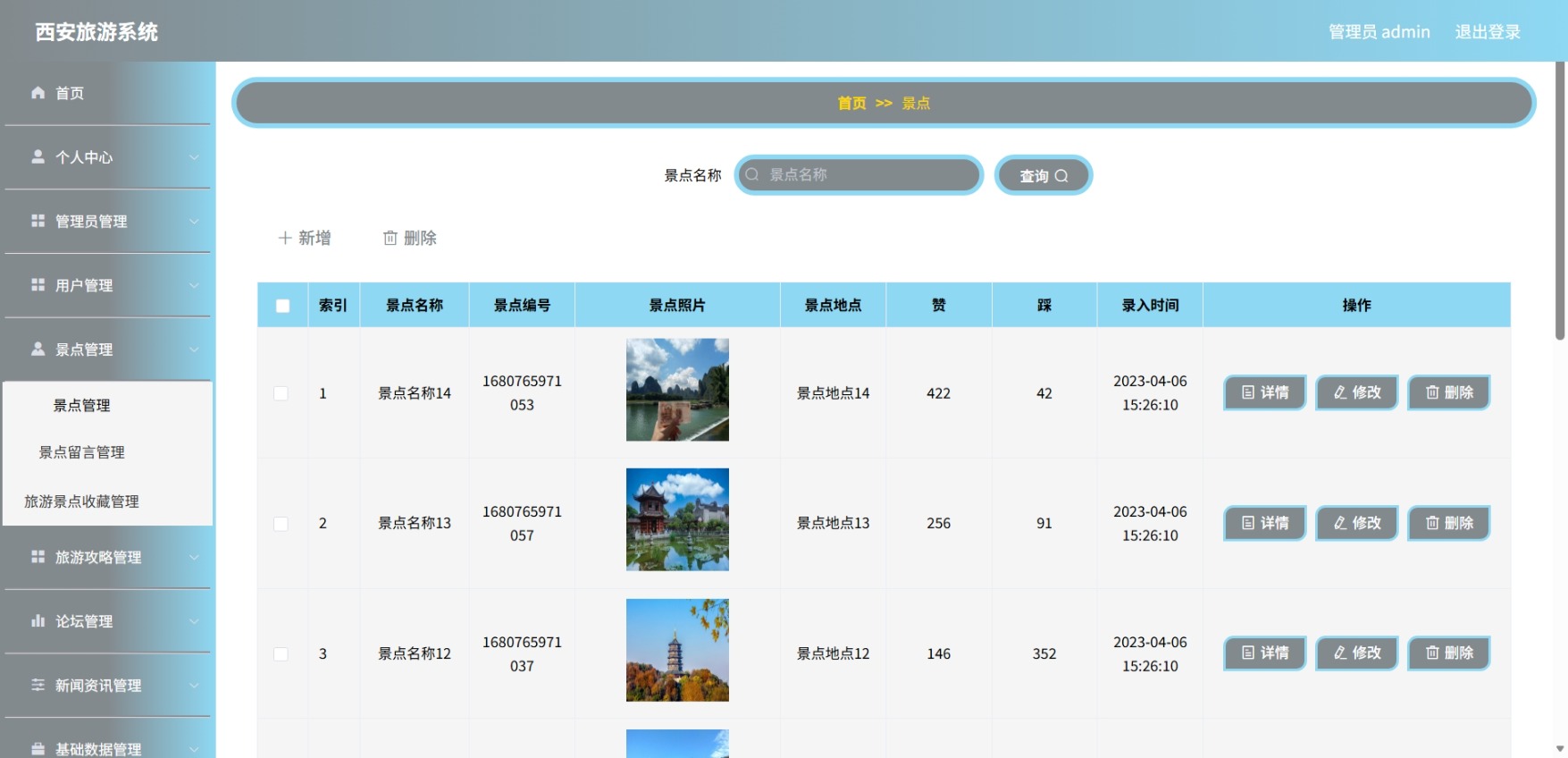Open the 首页 sidebar menu item
This screenshot has width=1568, height=758.
tap(108, 93)
